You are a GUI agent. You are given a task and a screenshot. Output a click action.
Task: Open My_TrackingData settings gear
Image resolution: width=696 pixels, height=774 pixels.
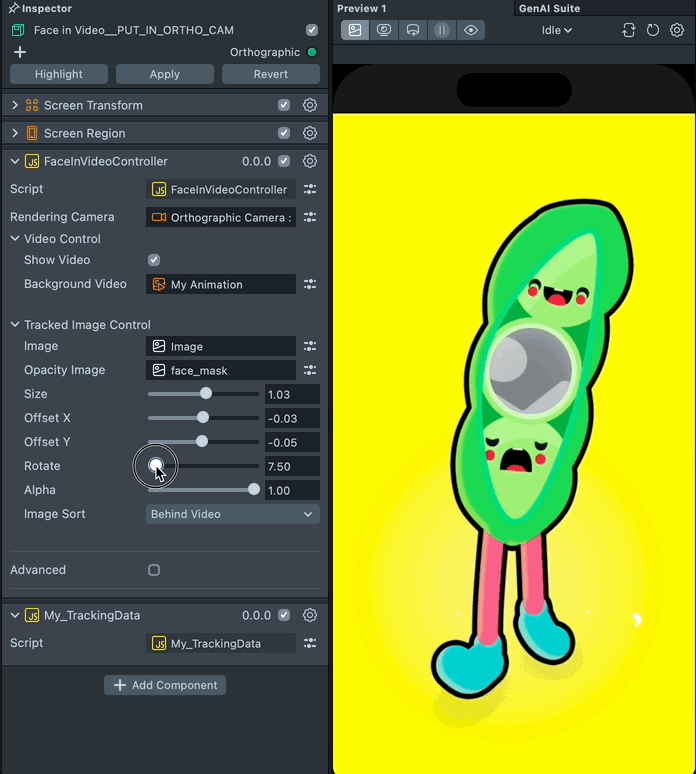click(x=309, y=615)
